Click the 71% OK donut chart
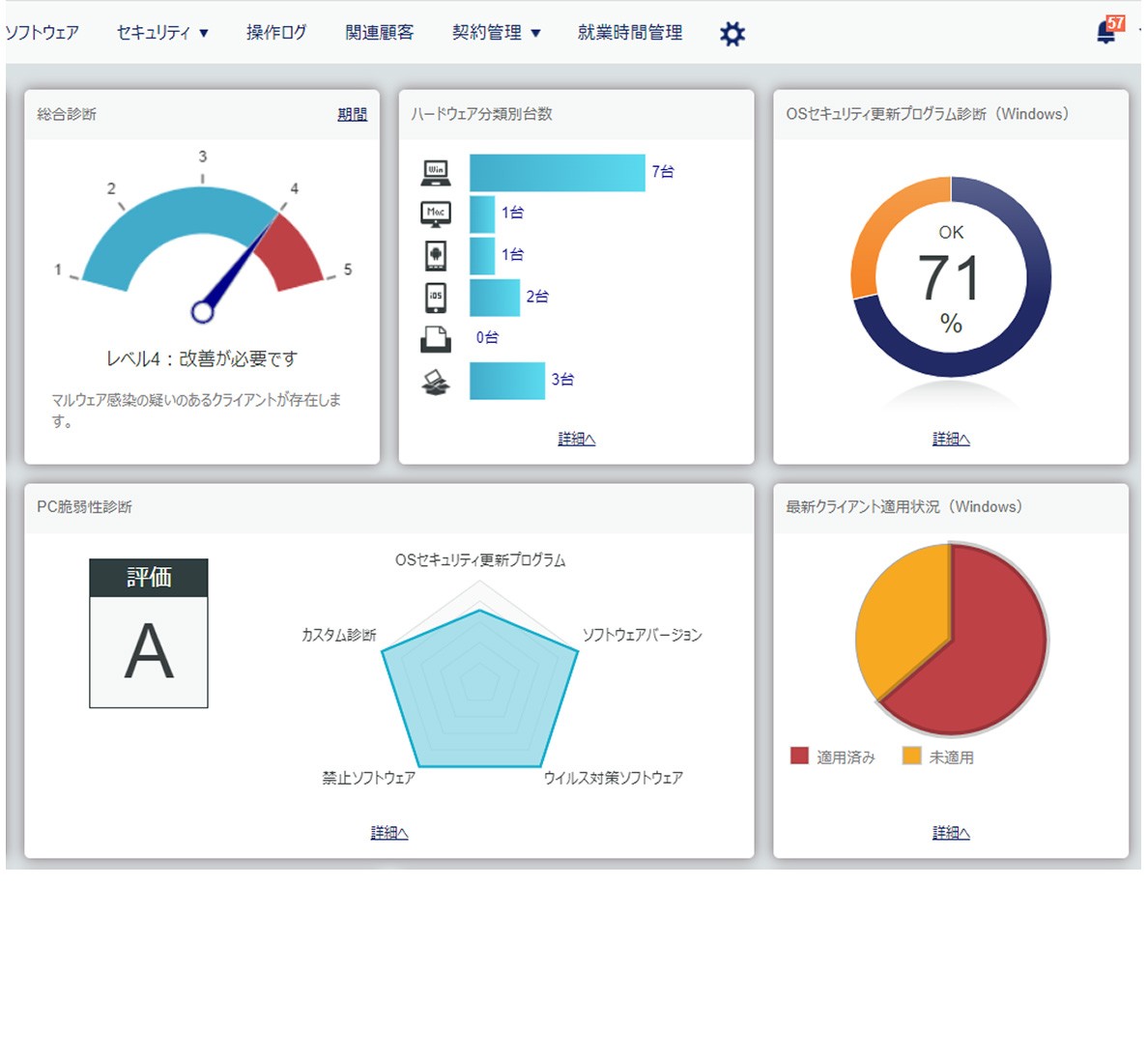The width and height of the screenshot is (1148, 1057). point(951,277)
